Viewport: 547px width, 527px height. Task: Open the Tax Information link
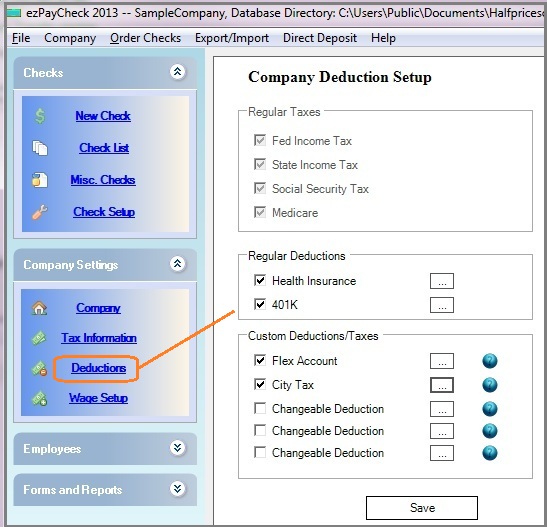tap(99, 338)
